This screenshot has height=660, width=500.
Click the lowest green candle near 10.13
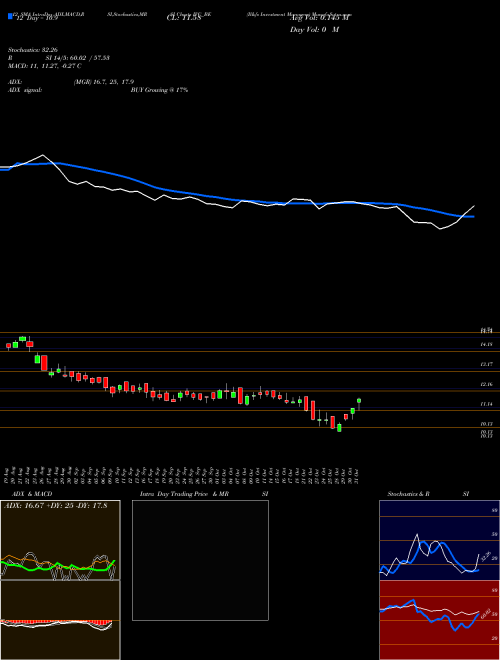coord(339,428)
